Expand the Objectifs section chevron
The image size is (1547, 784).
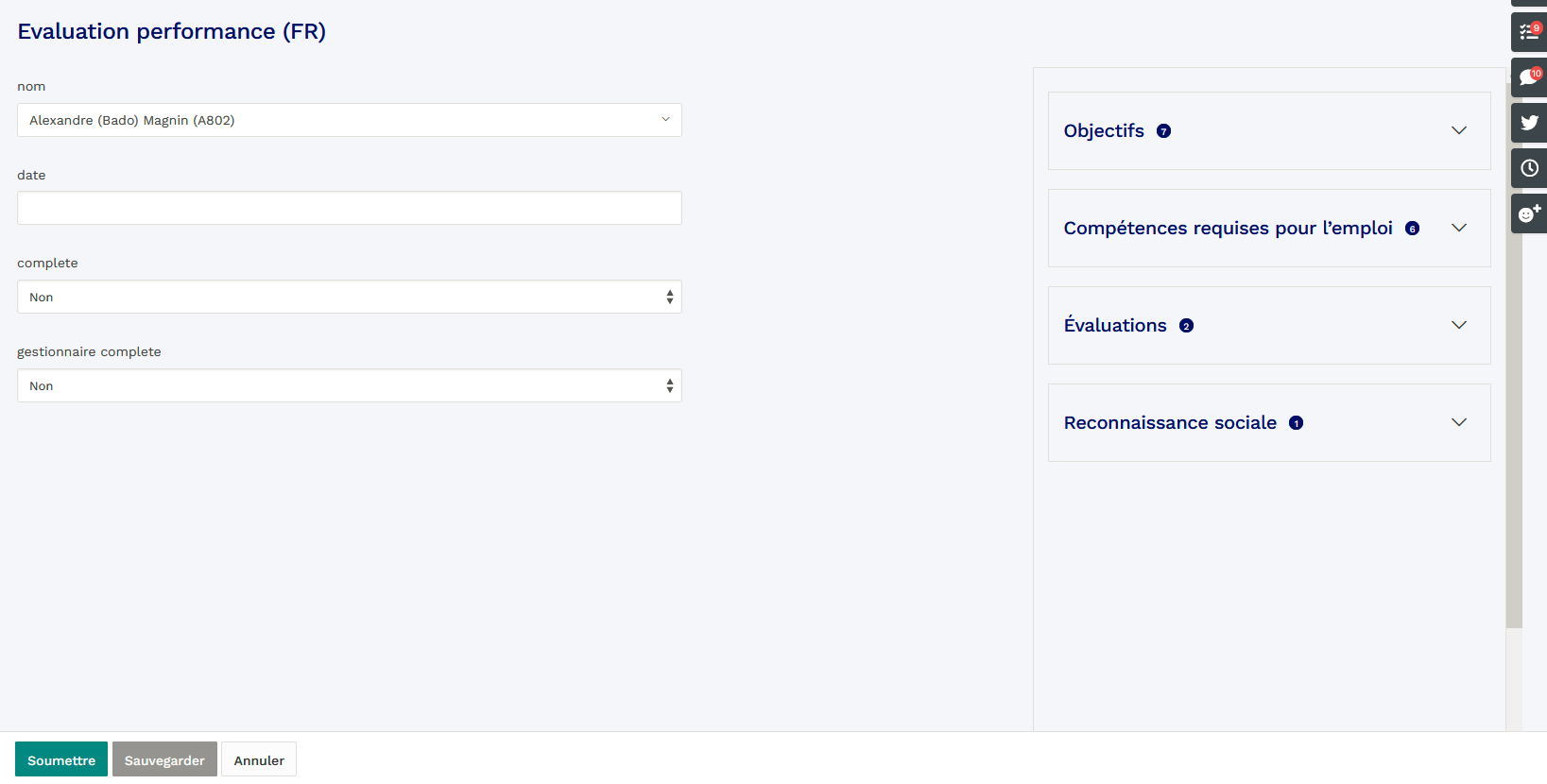click(x=1458, y=130)
